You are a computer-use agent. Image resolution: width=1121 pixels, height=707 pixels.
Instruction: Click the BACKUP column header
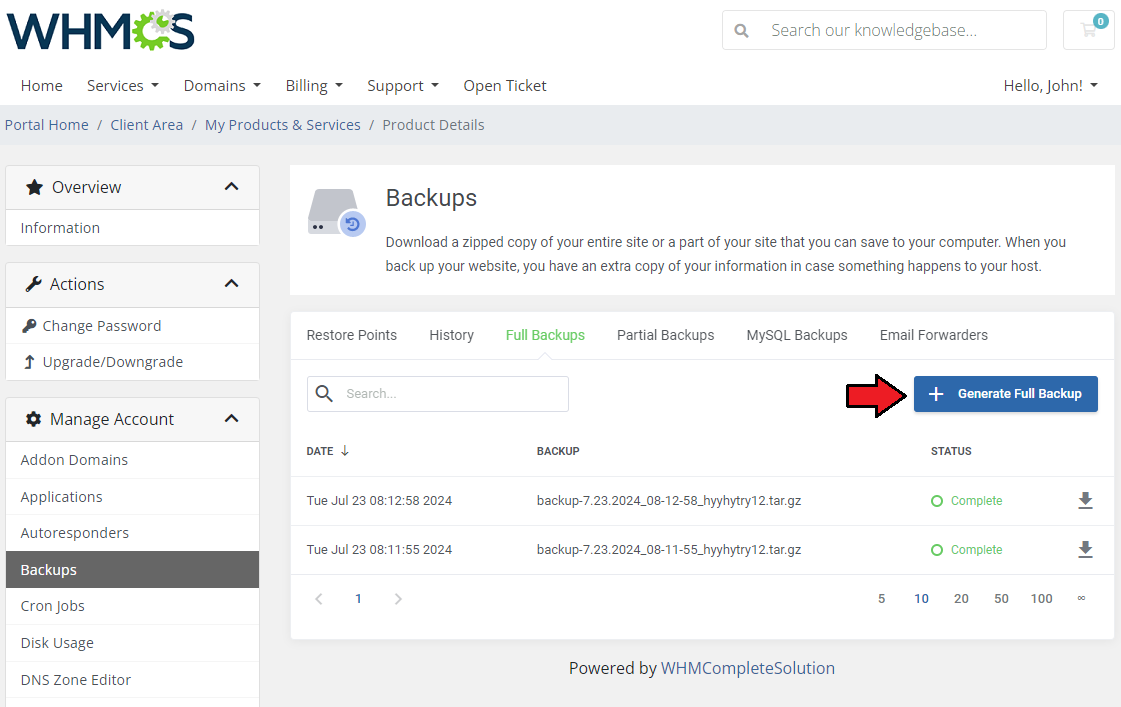558,451
